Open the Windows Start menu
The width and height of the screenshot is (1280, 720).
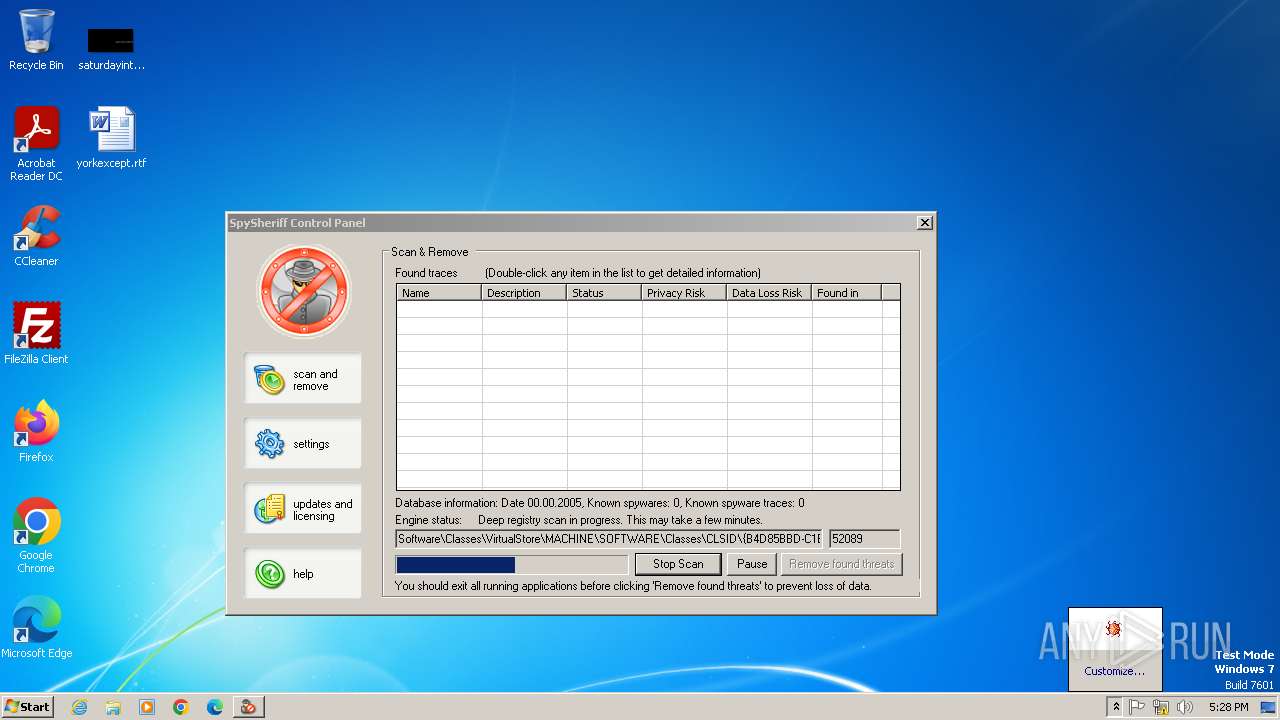(x=28, y=707)
